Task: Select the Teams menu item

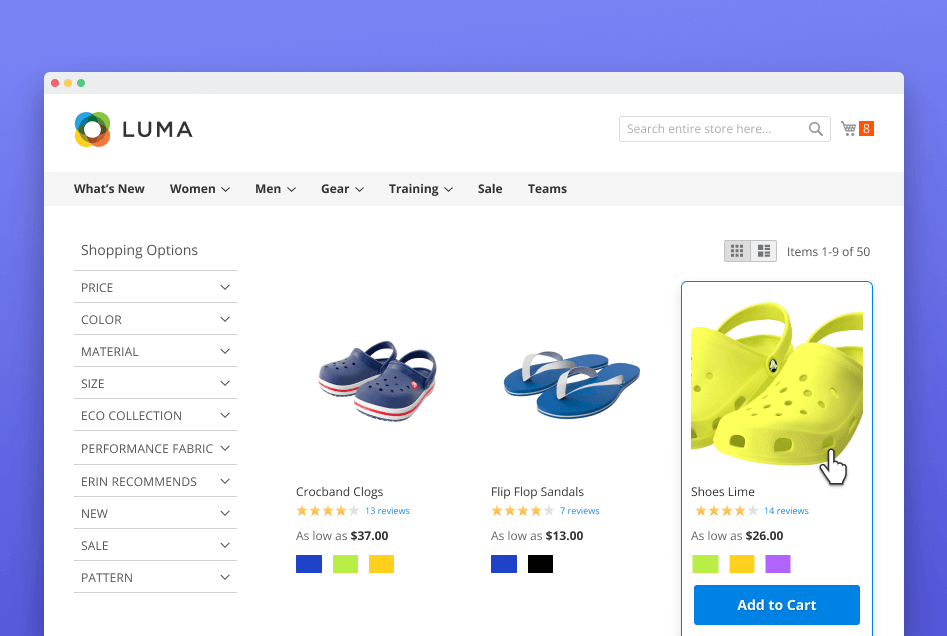Action: pos(547,188)
